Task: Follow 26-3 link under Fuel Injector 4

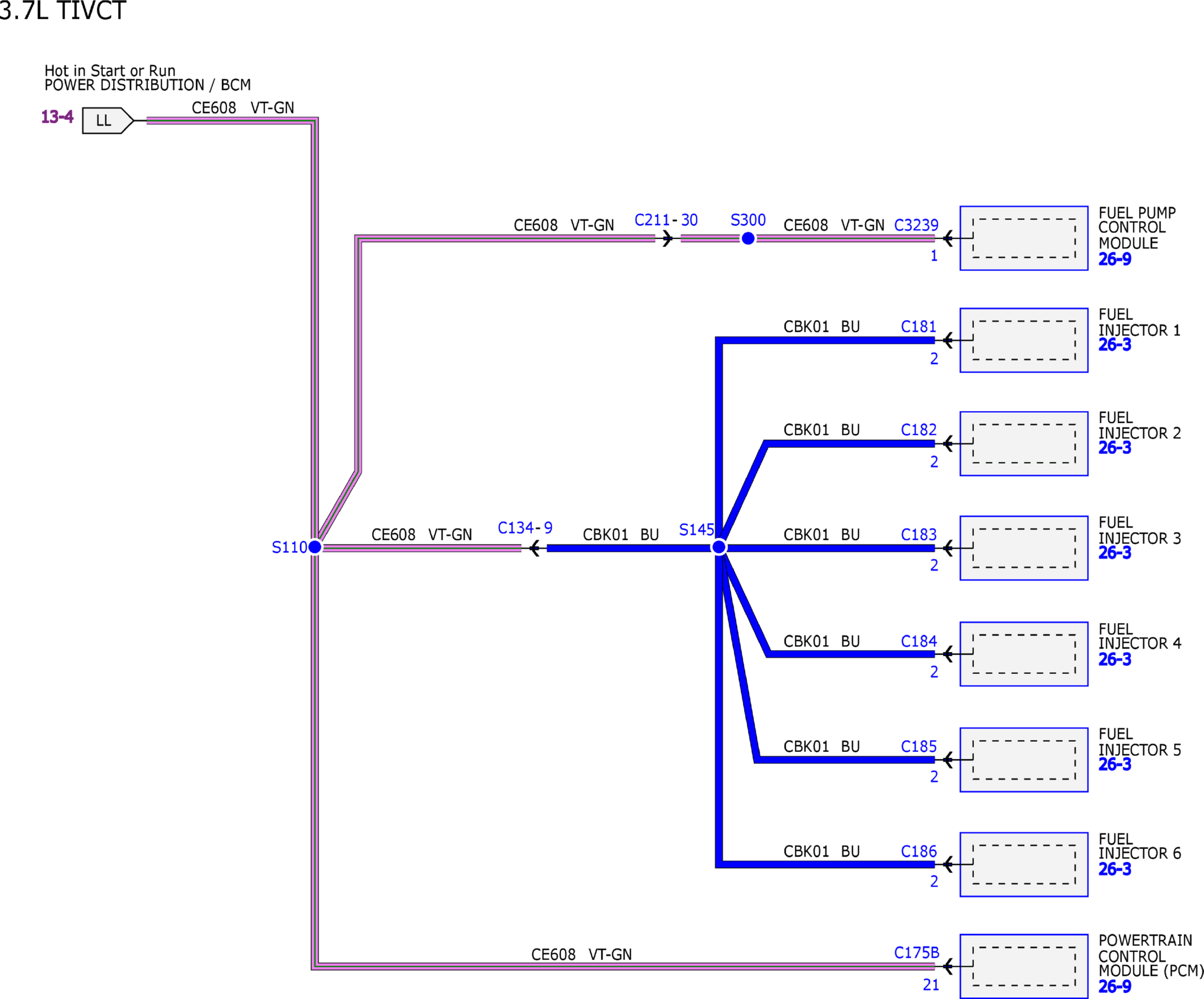Action: click(x=1115, y=660)
